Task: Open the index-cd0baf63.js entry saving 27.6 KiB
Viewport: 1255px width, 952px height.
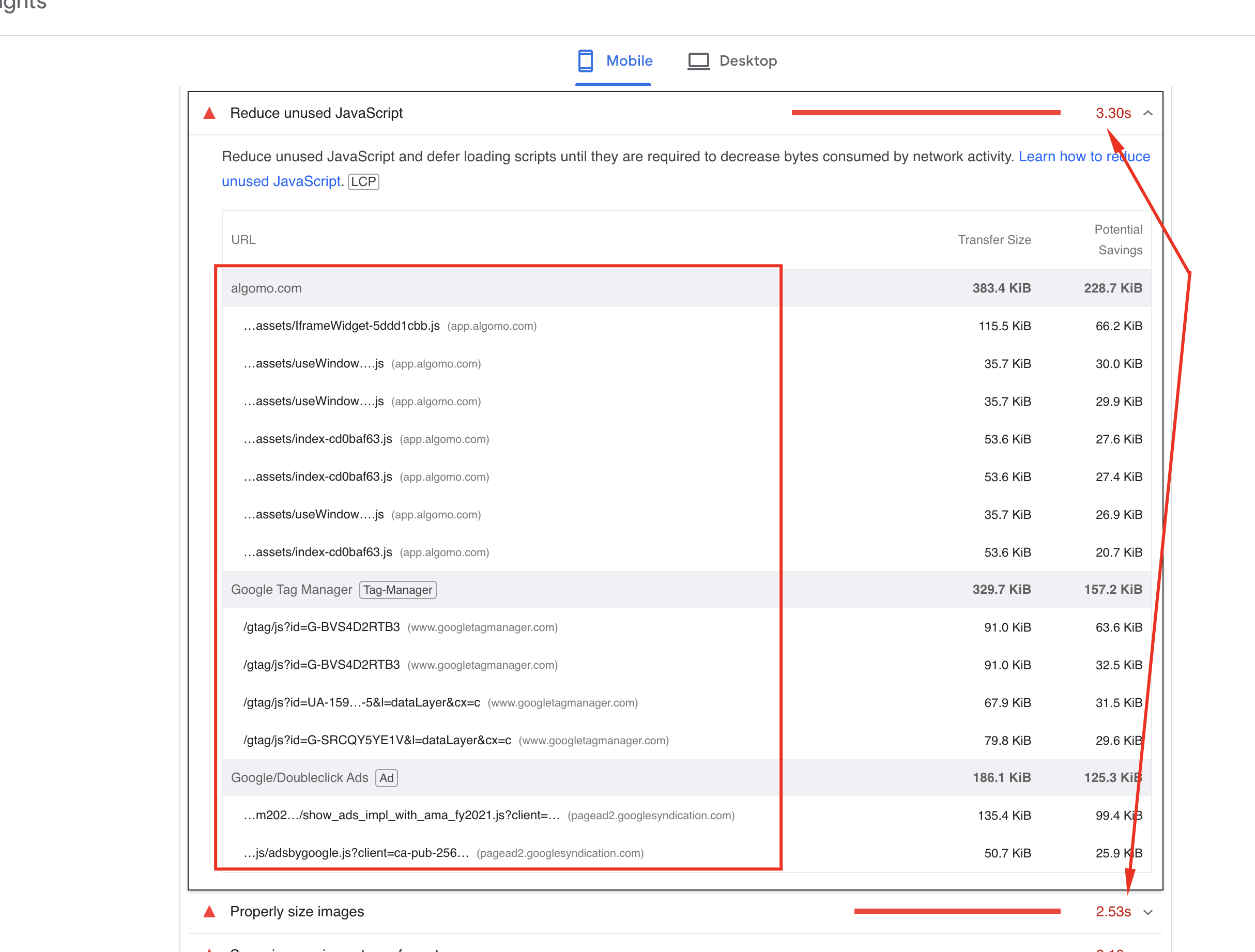Action: [318, 439]
